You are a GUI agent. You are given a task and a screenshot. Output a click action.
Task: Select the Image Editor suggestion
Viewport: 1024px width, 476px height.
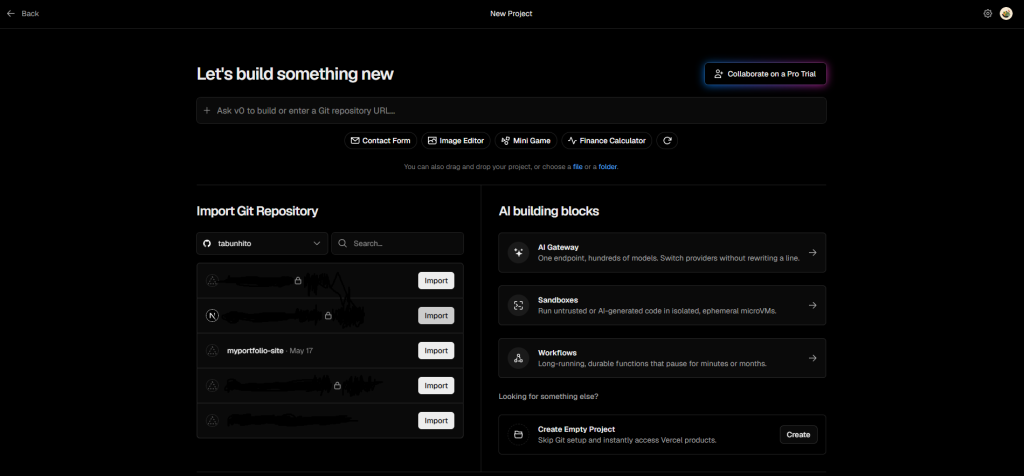[456, 140]
